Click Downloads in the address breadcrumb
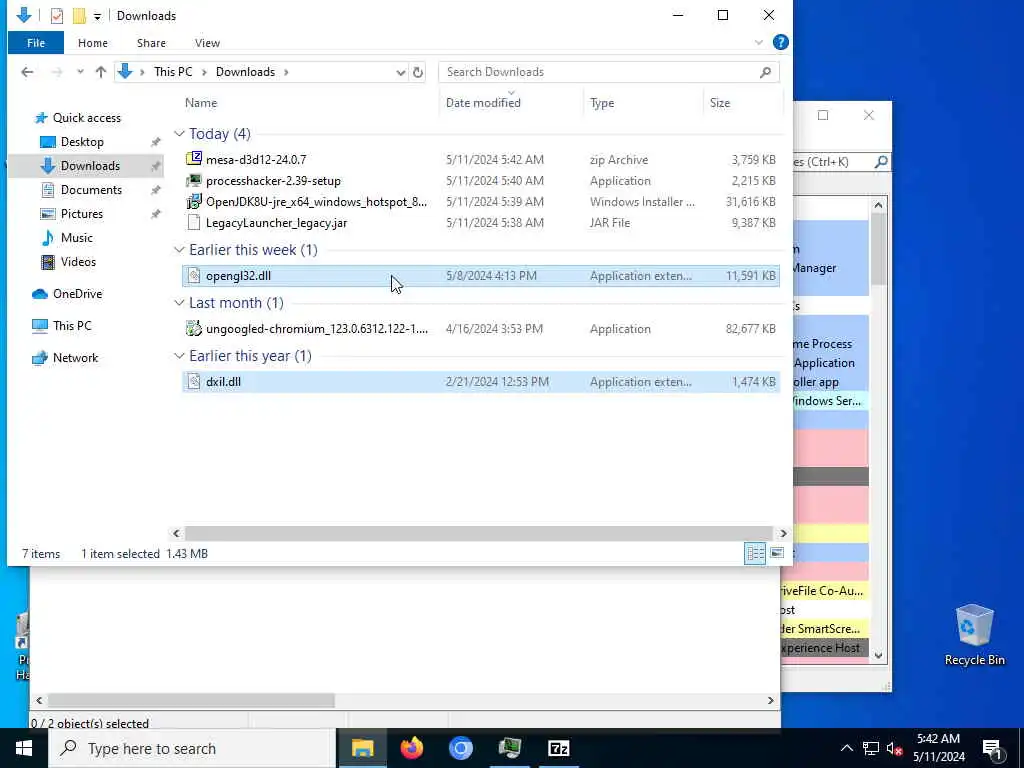The width and height of the screenshot is (1024, 768). (x=246, y=72)
